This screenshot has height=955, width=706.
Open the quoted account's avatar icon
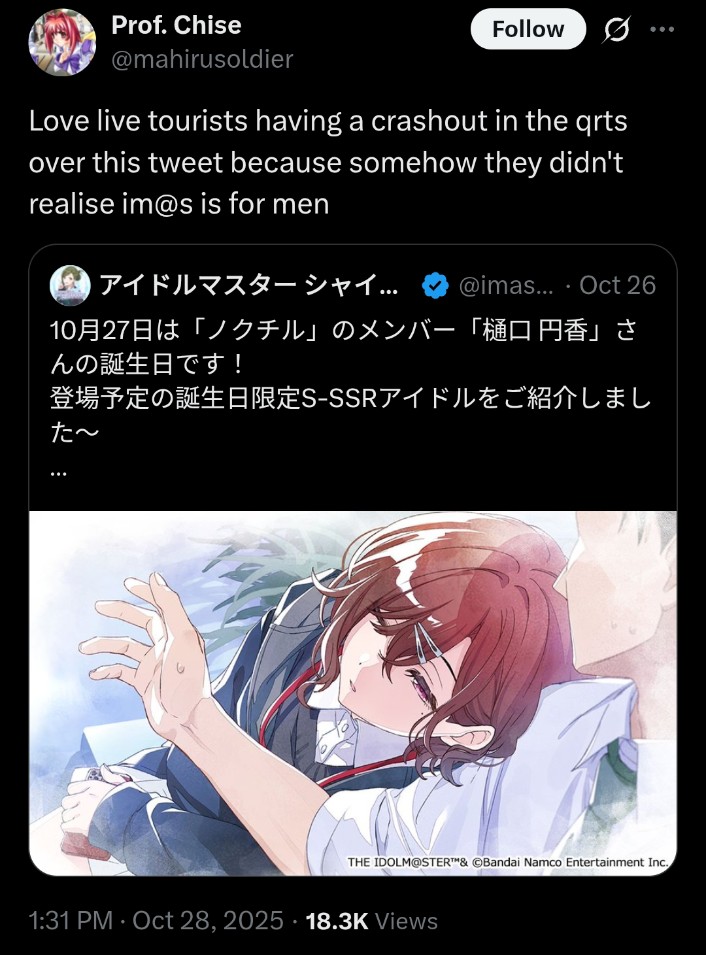pos(70,285)
